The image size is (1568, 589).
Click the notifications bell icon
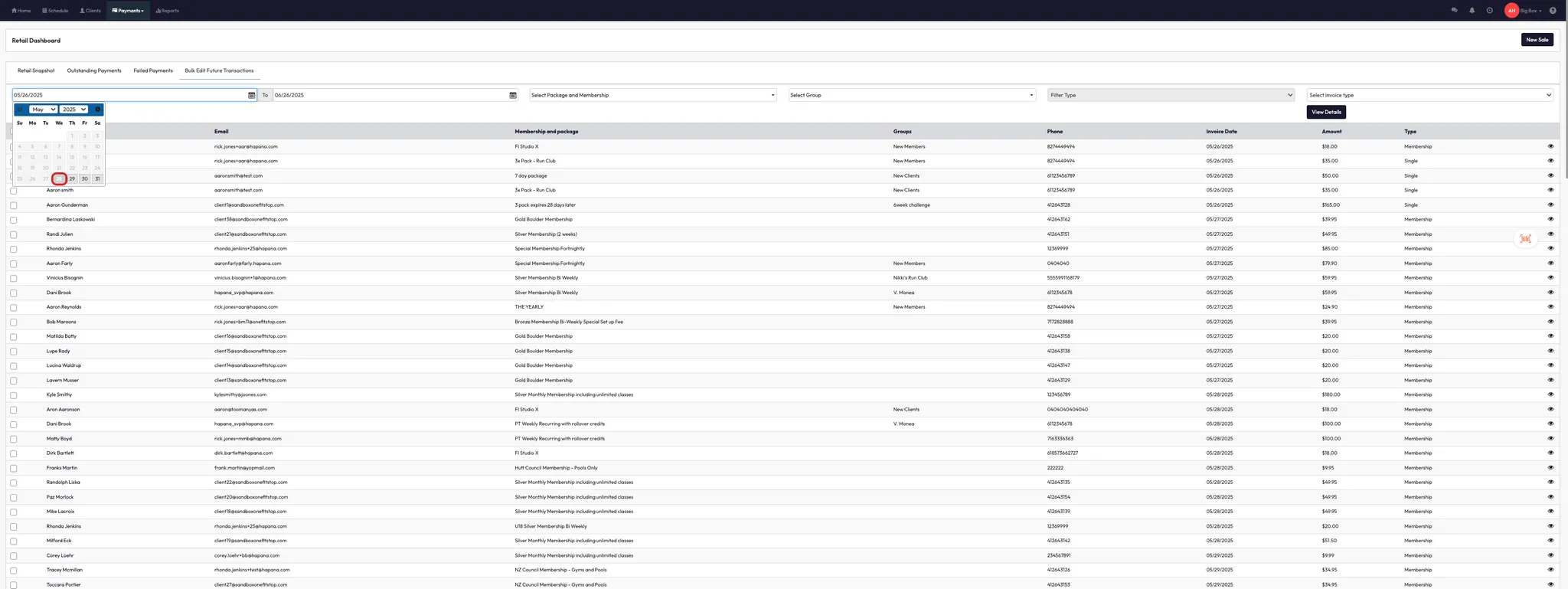1472,11
